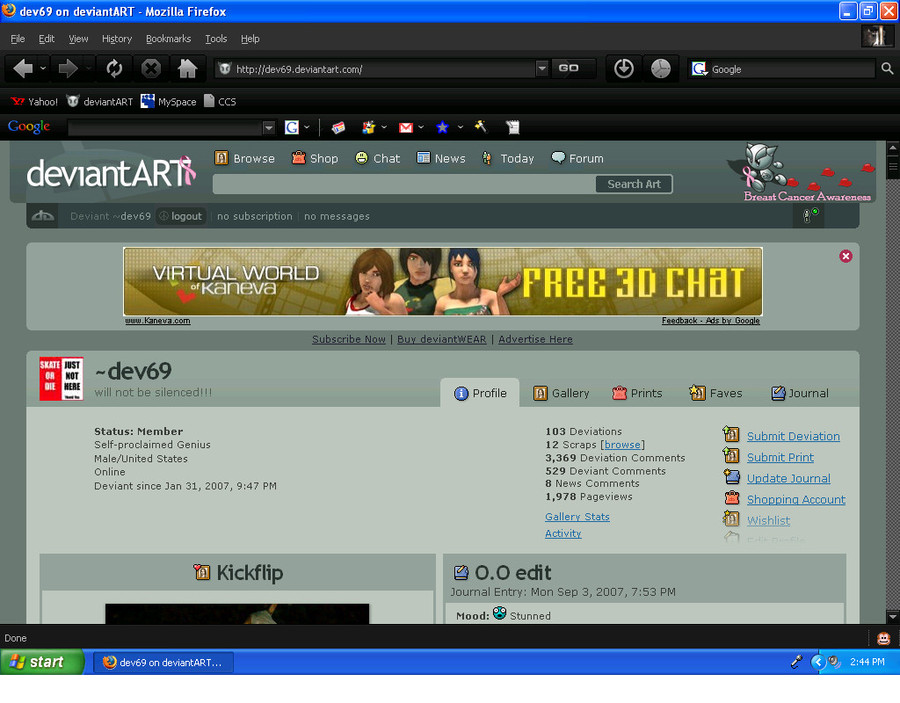Click the Google toolbar G search button
The image size is (900, 703).
tap(292, 127)
